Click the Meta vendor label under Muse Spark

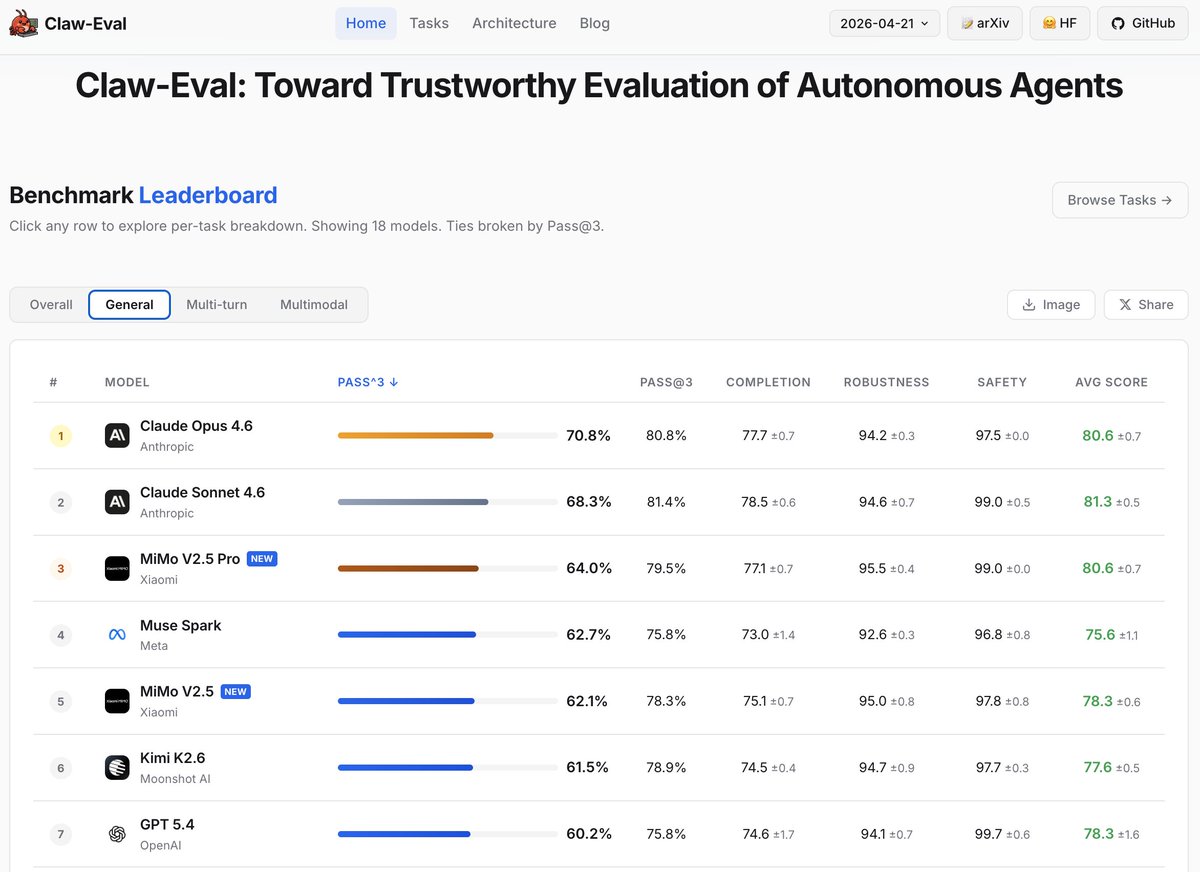[154, 646]
